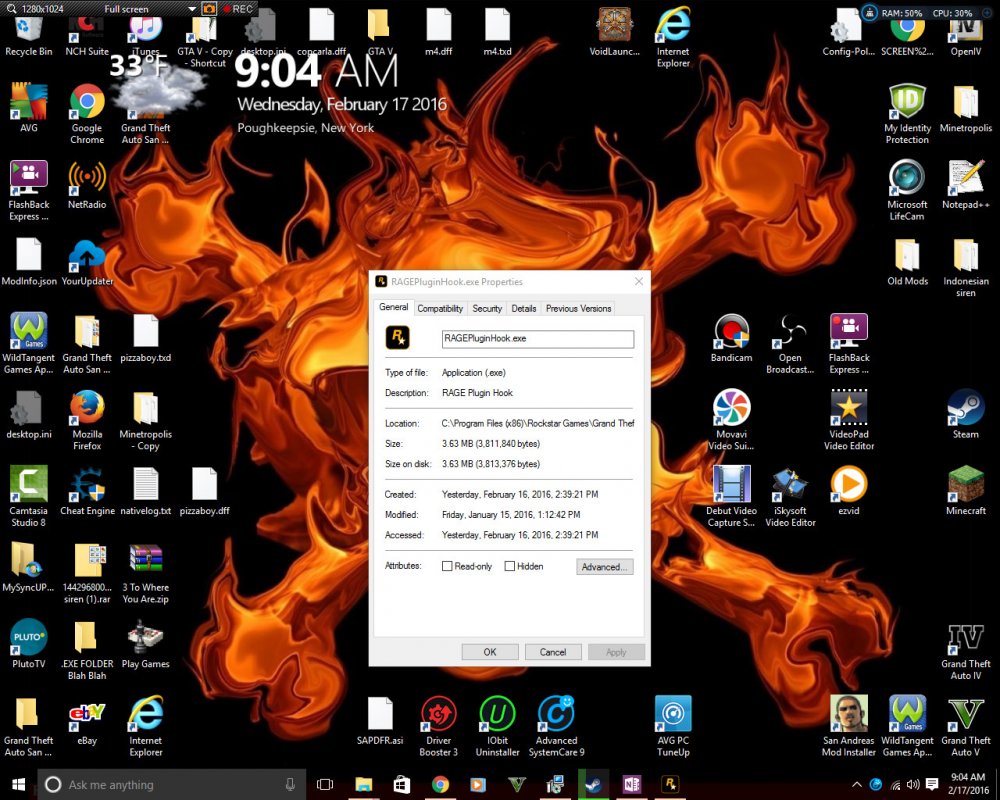Viewport: 1000px width, 800px height.
Task: Open the Advanced... attributes button
Action: point(605,567)
